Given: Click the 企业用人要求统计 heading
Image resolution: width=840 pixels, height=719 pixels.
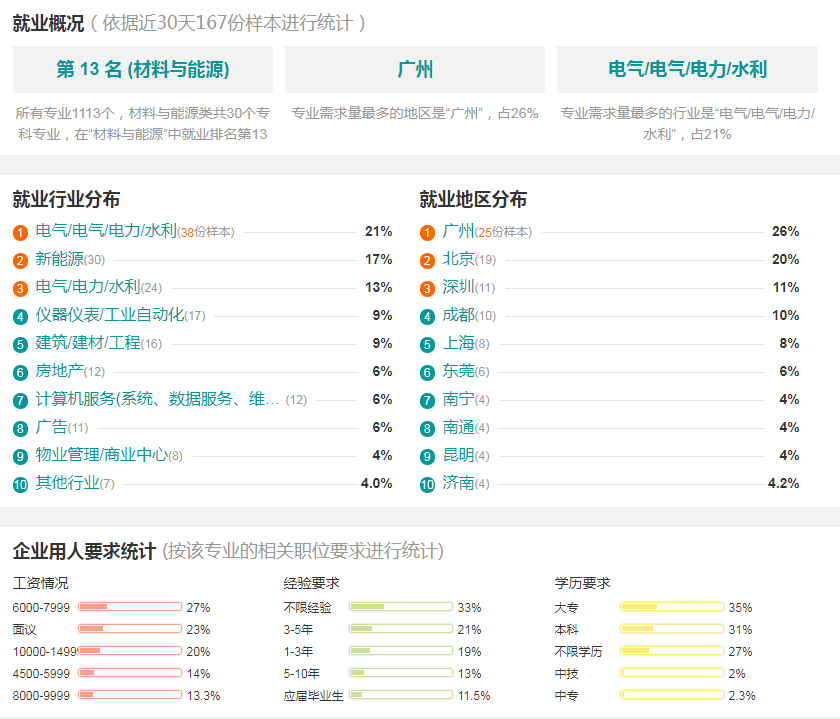Looking at the screenshot, I should coord(84,551).
